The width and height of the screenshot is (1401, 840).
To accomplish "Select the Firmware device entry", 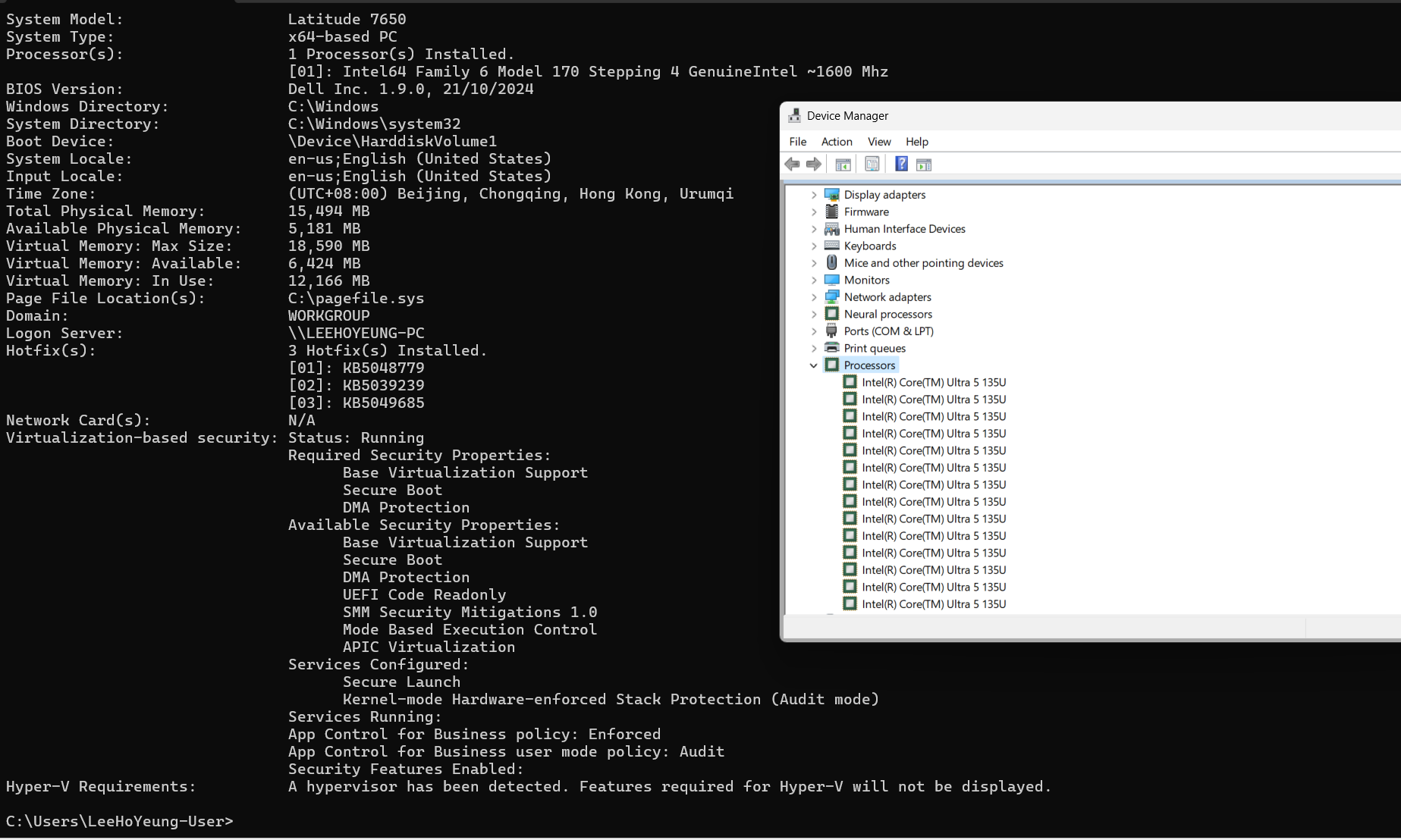I will (x=865, y=212).
